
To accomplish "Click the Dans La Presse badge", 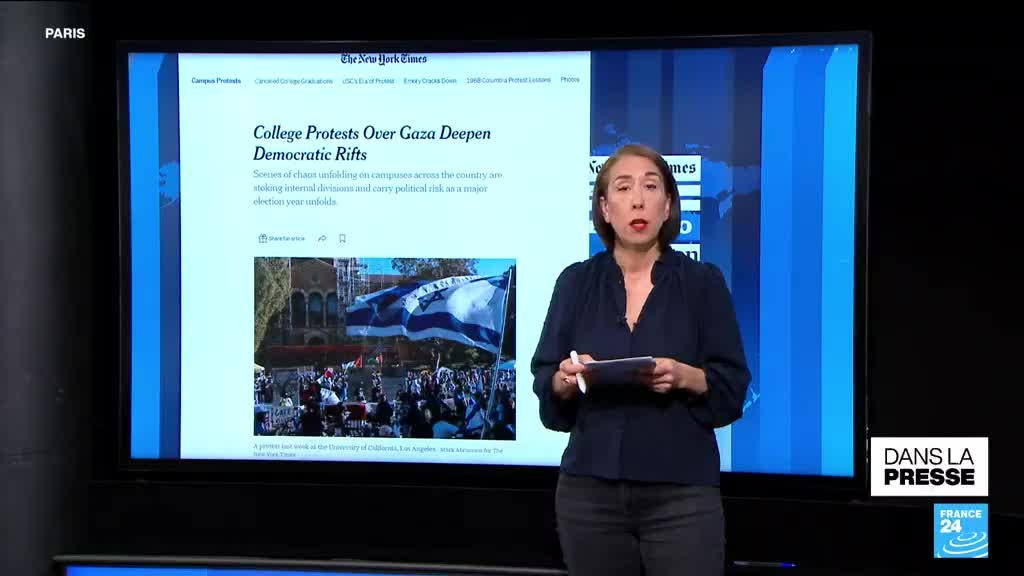I will [929, 467].
